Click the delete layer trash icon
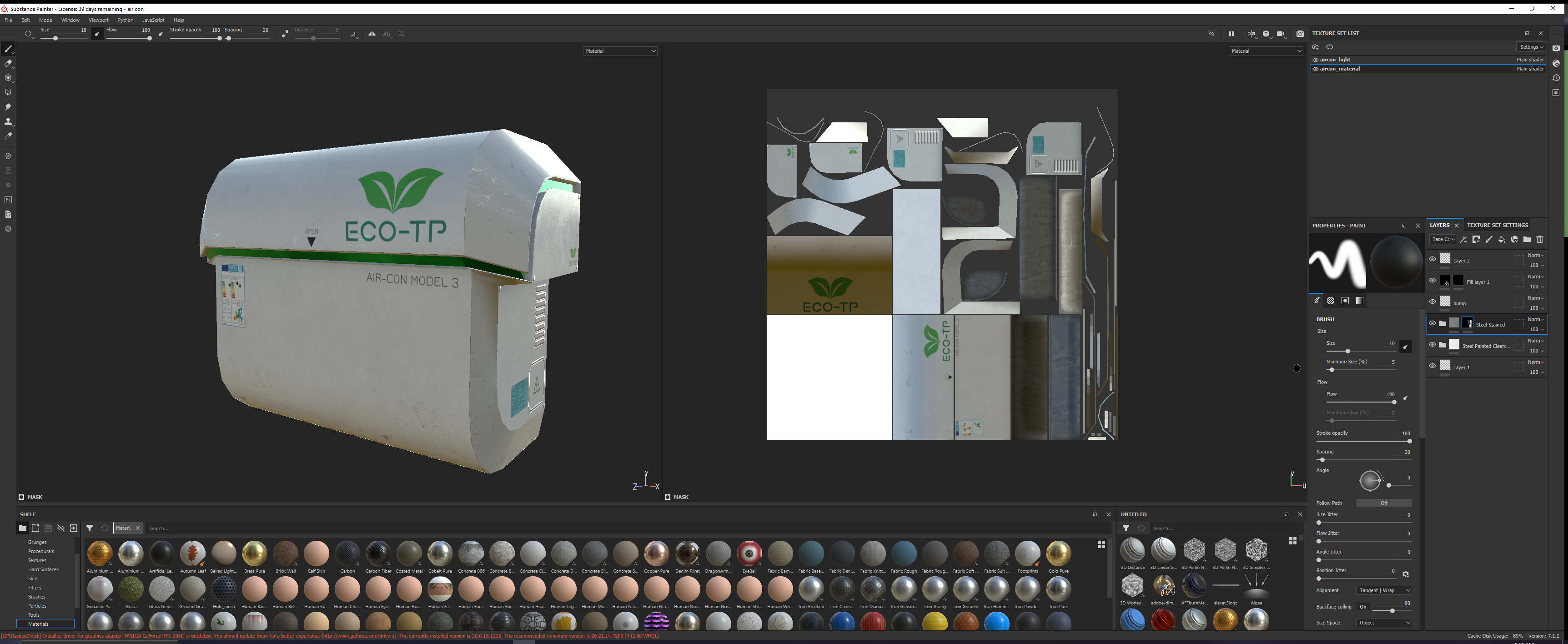Screen dimensions: 1568x644 [x=1540, y=239]
